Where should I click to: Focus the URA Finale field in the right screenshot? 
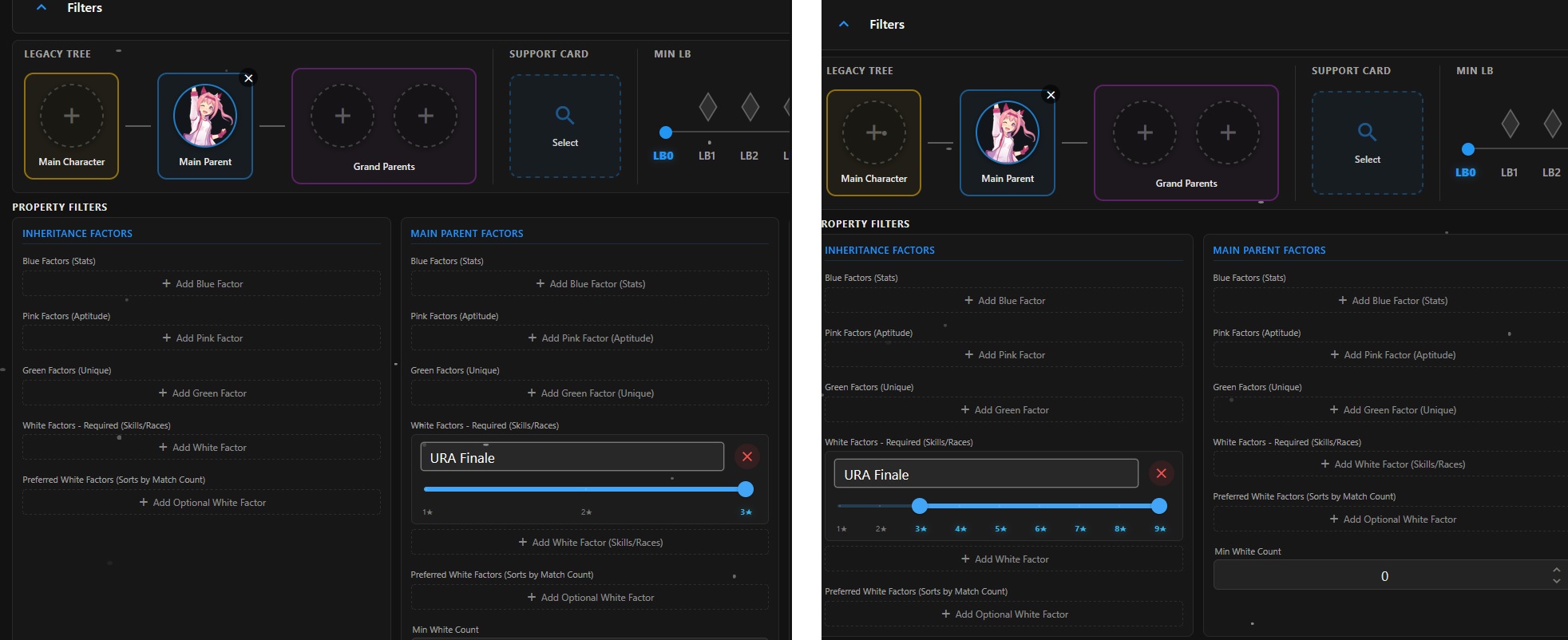pyautogui.click(x=986, y=474)
